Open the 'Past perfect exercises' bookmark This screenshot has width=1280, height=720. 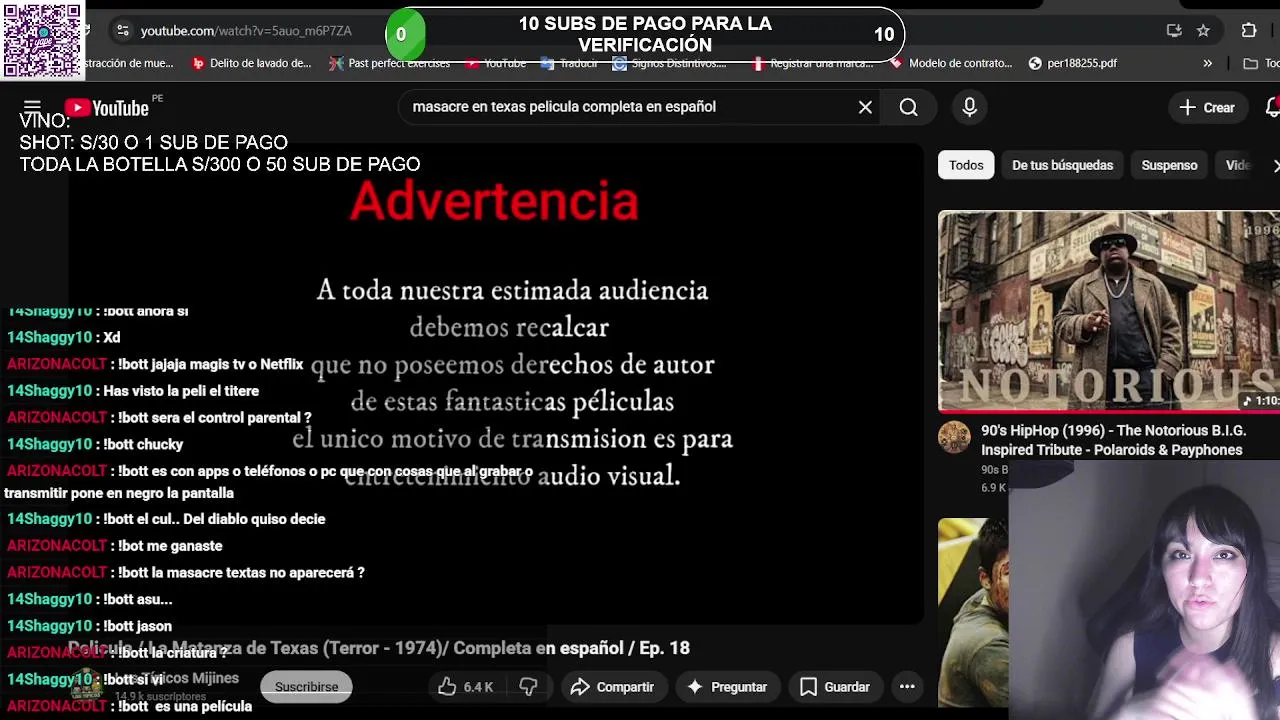point(390,63)
